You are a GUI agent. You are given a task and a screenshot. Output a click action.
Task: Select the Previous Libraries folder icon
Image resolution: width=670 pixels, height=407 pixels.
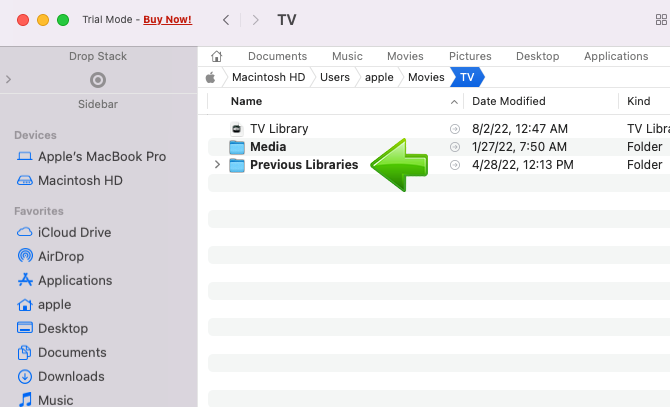(x=237, y=165)
